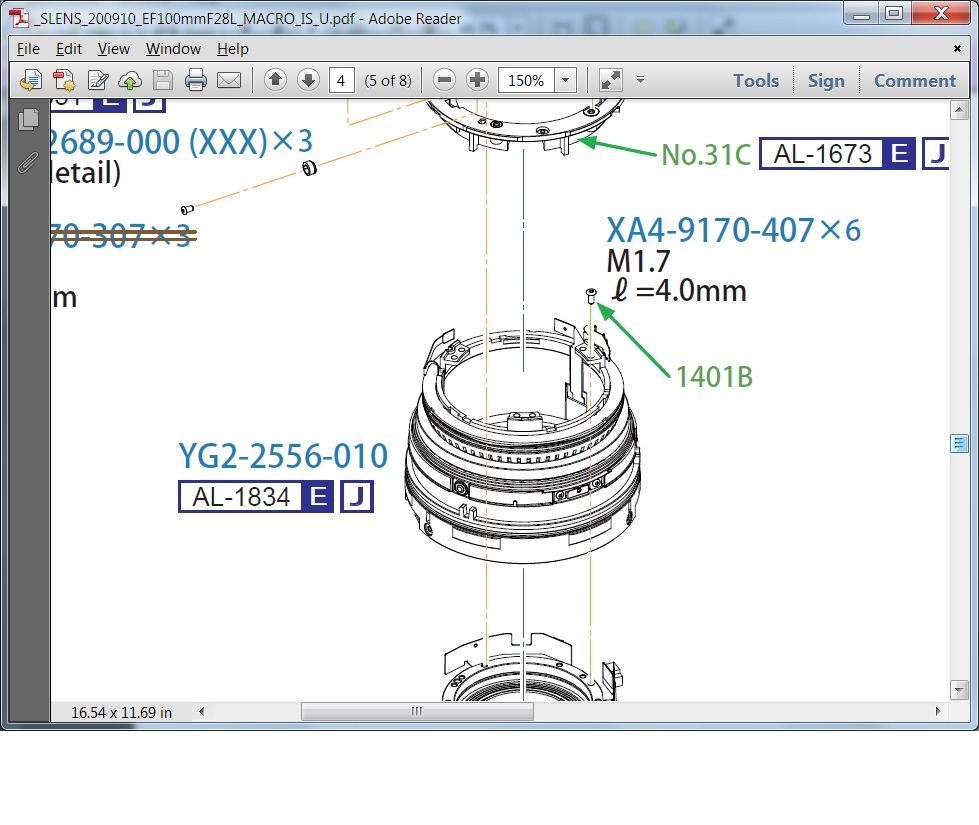The image size is (979, 825).
Task: Open the Tools pane
Action: pos(756,81)
